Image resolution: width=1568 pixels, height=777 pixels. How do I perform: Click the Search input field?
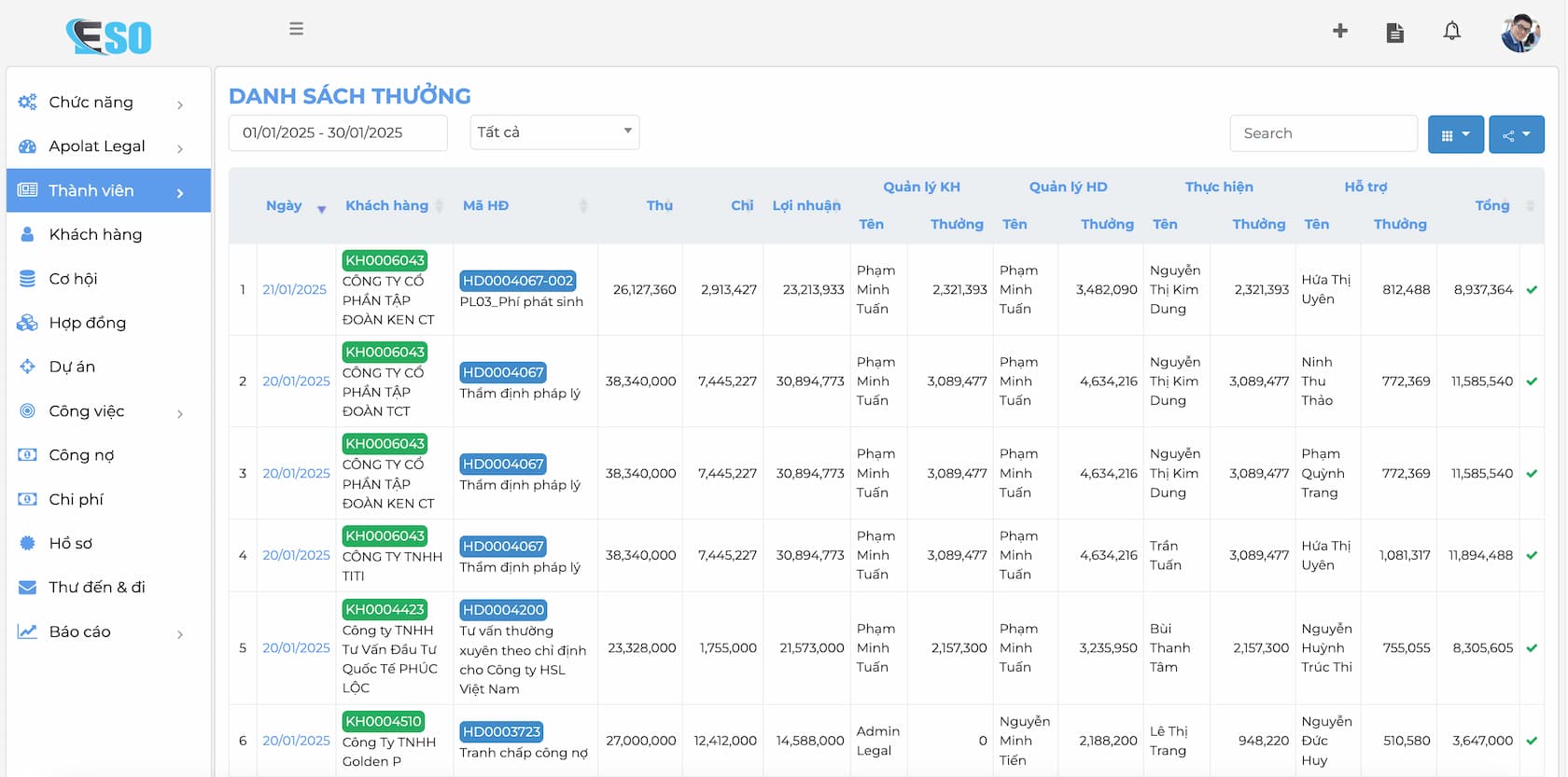[x=1323, y=133]
